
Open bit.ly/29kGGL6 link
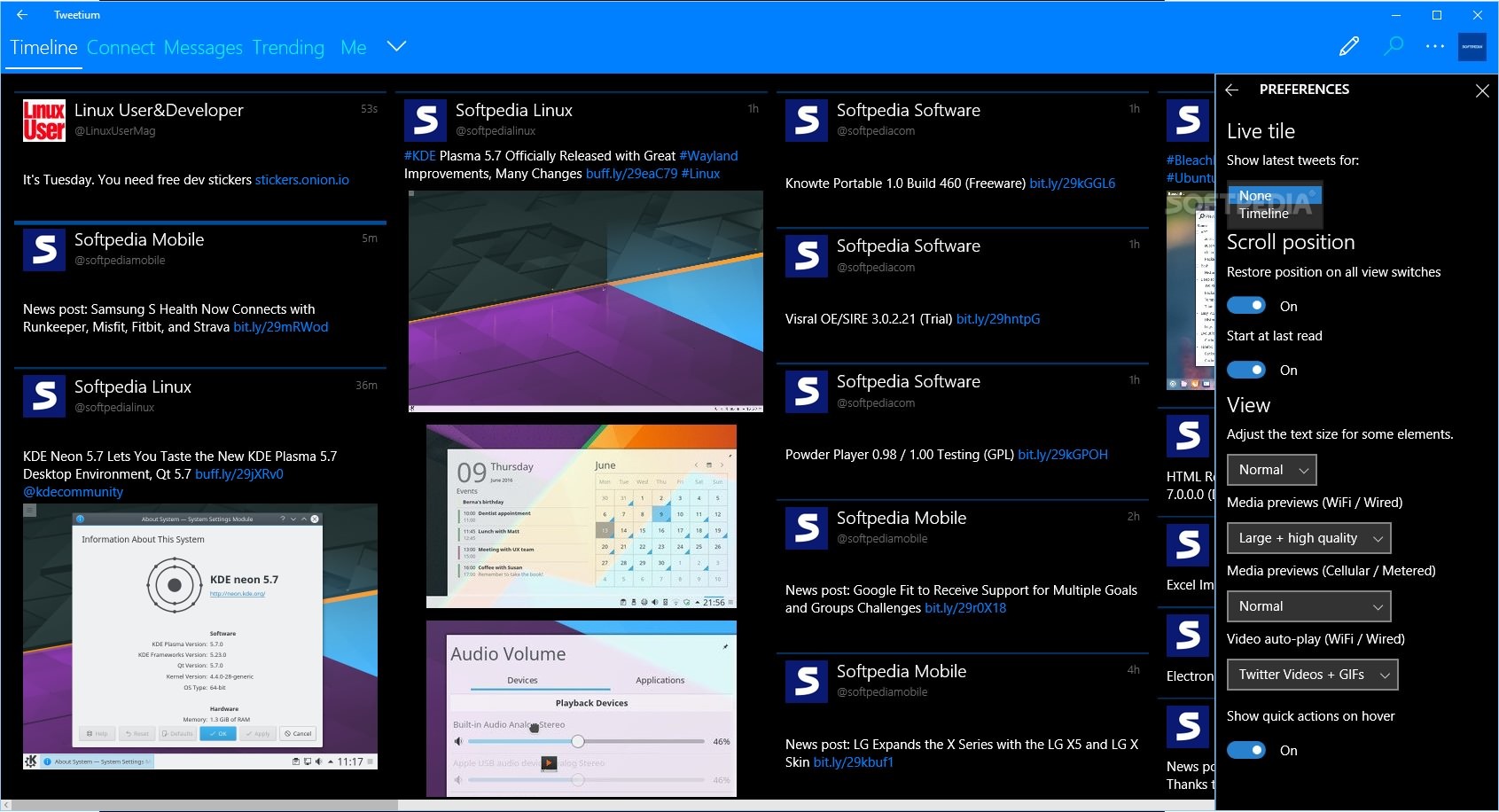(x=1073, y=183)
